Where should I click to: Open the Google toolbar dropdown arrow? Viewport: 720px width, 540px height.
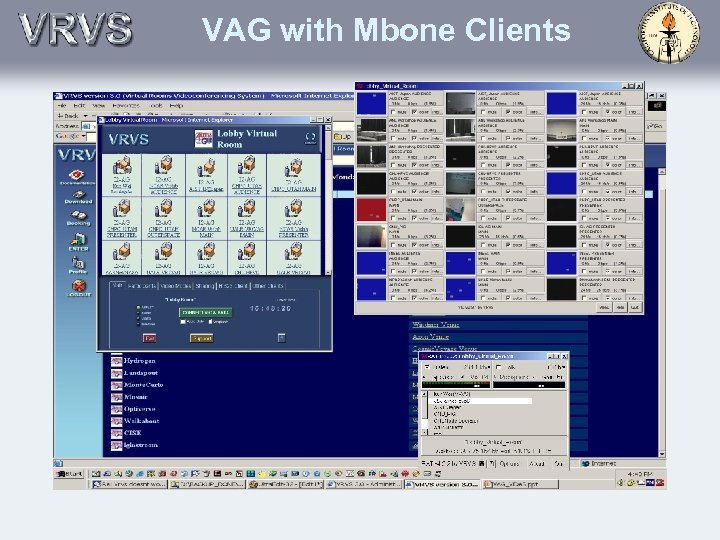(84, 136)
